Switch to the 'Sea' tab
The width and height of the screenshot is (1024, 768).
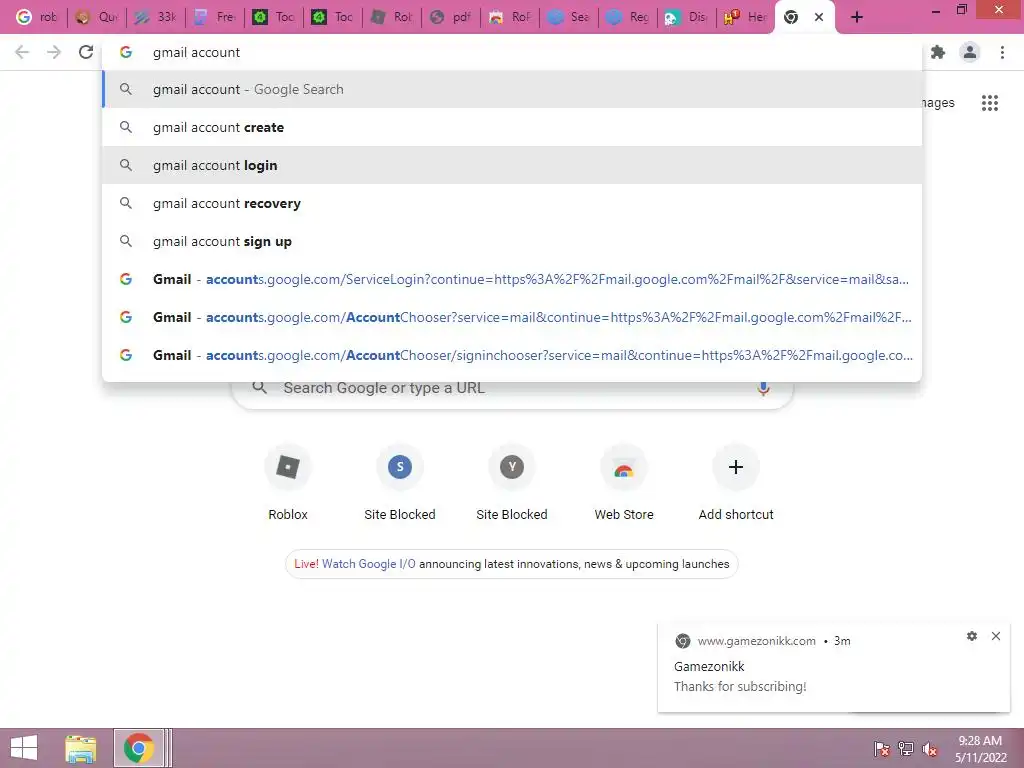point(568,17)
